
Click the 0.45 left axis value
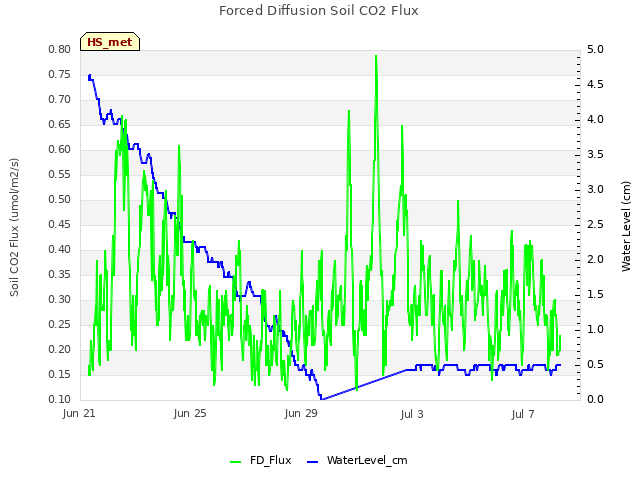pos(60,224)
